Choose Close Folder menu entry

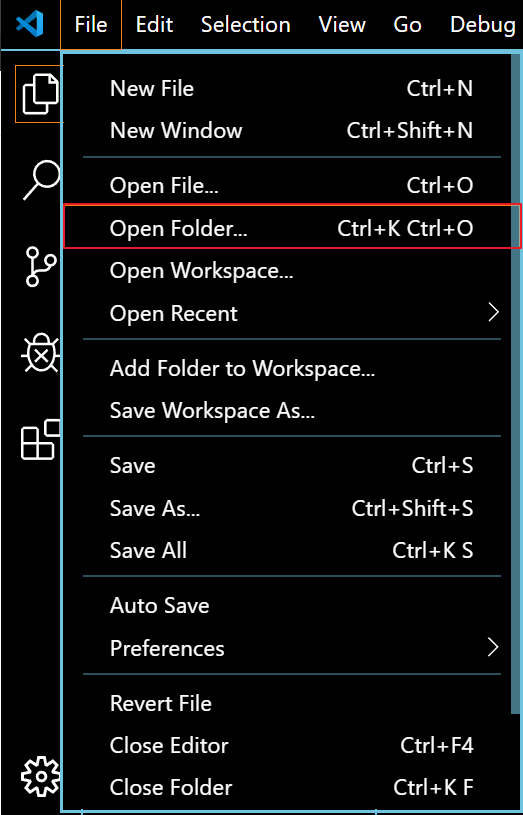pyautogui.click(x=292, y=787)
